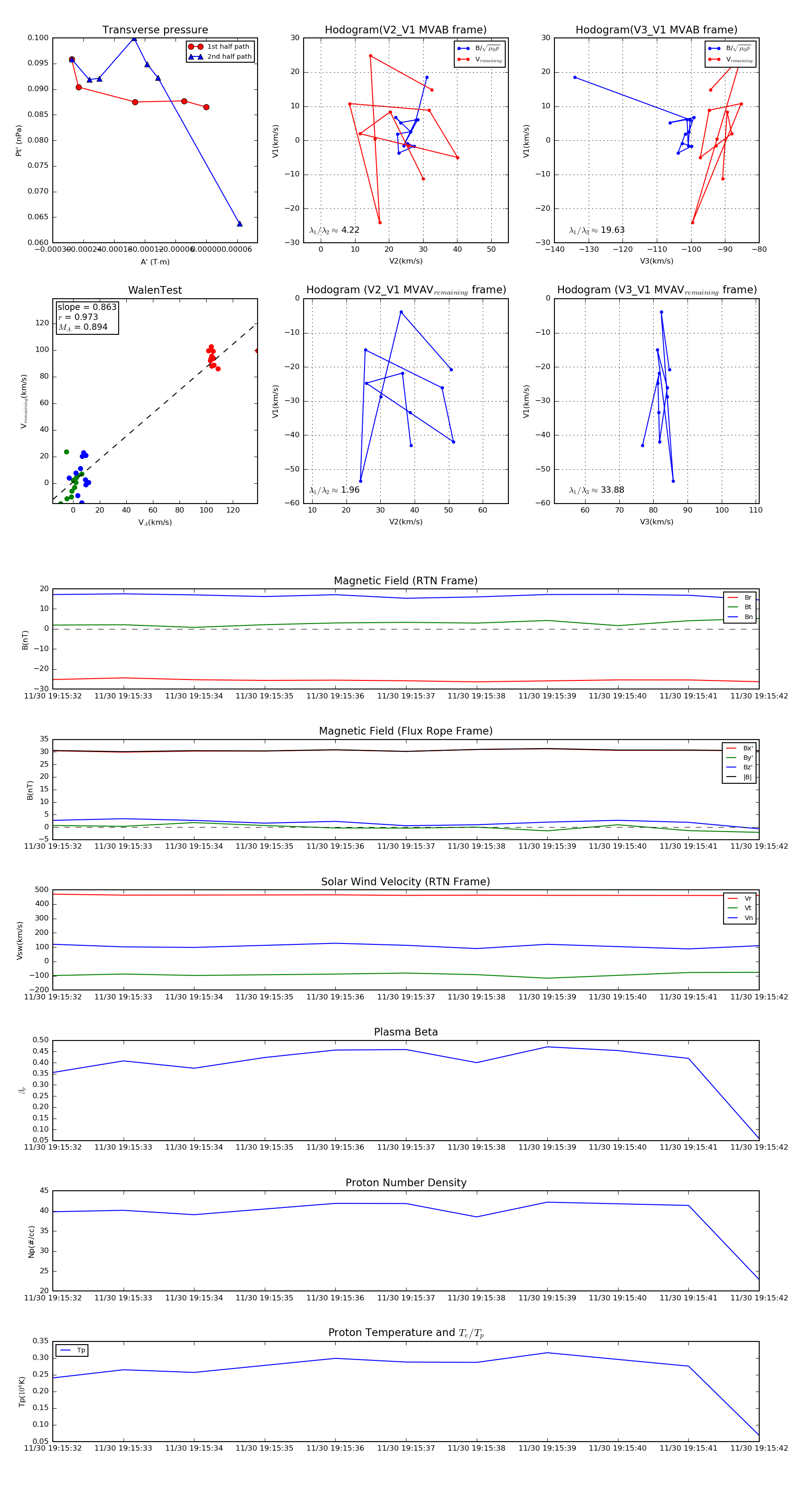Click the 'Bn' legend entry

pyautogui.click(x=740, y=617)
